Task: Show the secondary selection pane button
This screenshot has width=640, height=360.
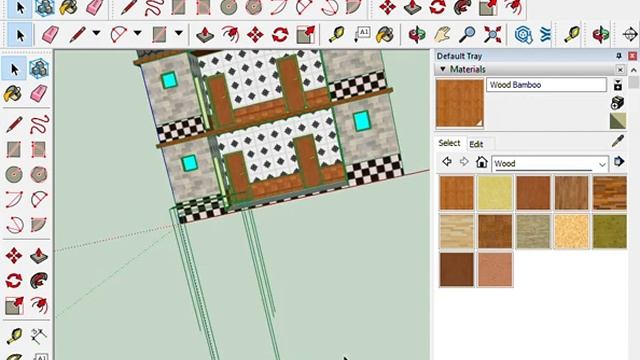Action: pos(618,85)
